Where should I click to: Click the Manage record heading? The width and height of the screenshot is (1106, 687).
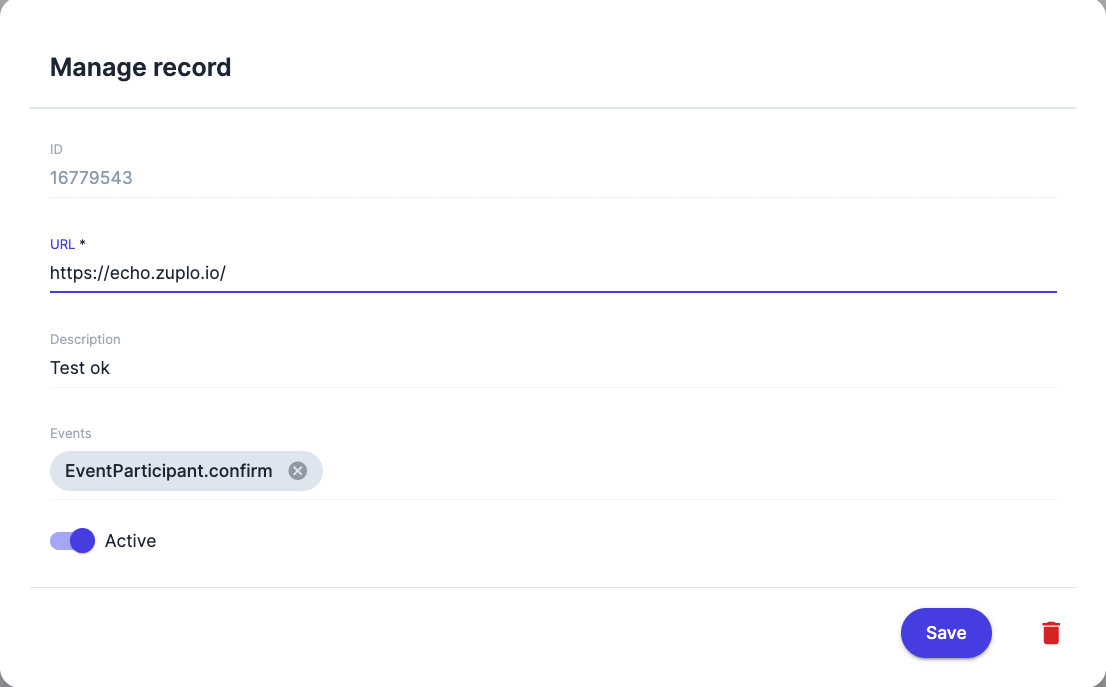coord(140,67)
